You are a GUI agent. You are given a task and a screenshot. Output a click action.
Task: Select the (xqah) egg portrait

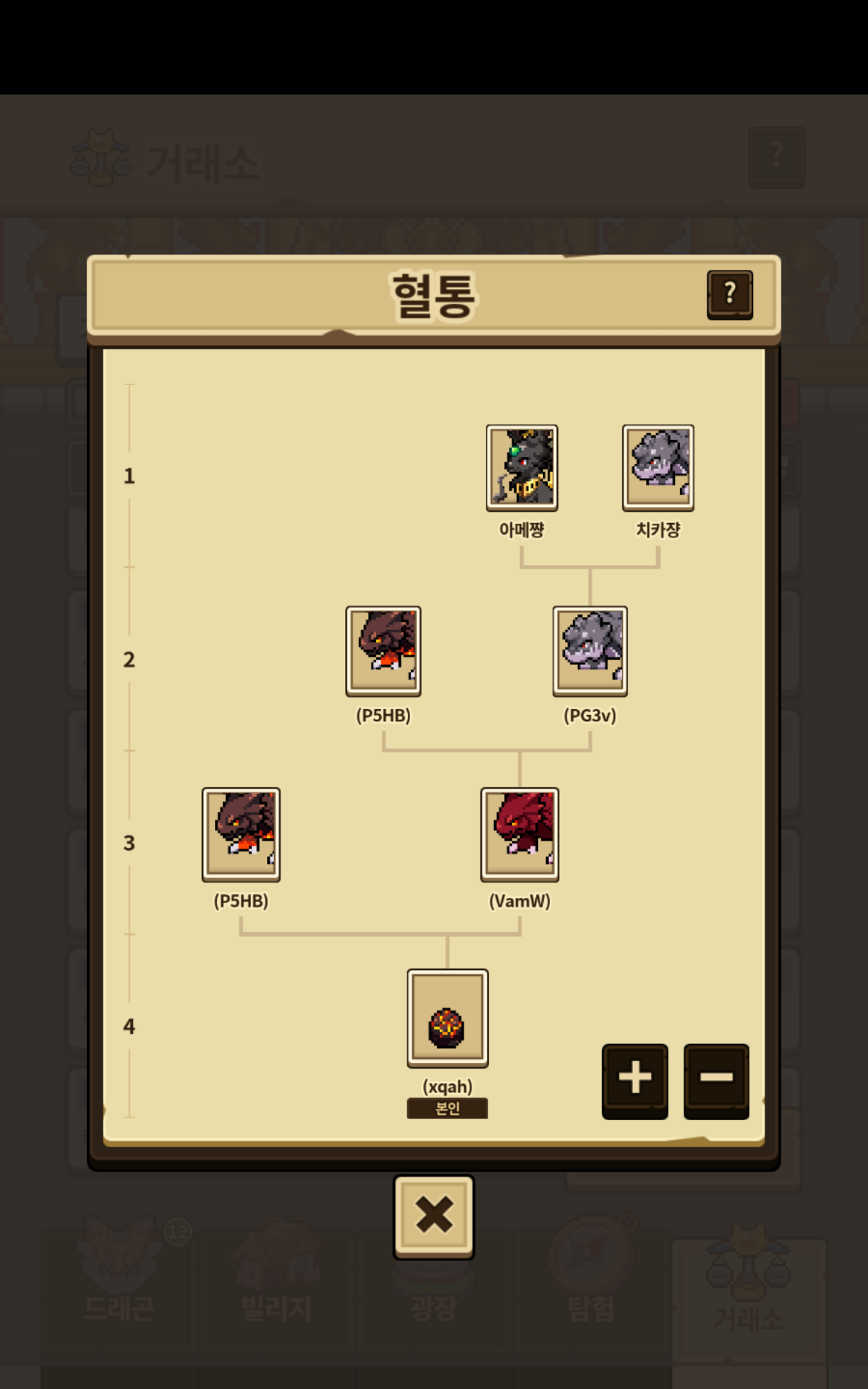448,1018
